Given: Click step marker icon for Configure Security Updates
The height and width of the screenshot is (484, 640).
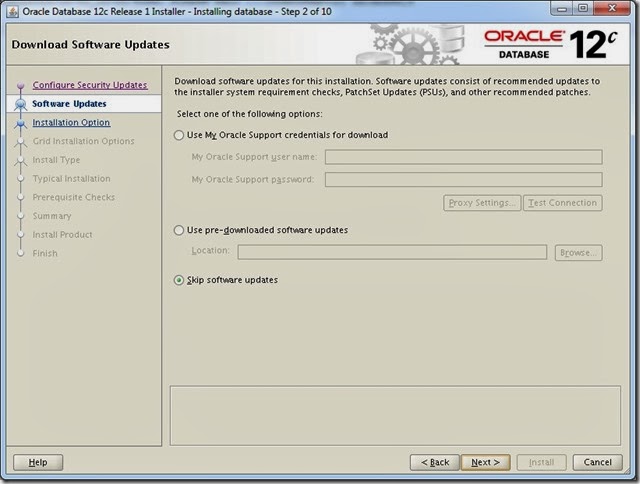Looking at the screenshot, I should point(20,85).
